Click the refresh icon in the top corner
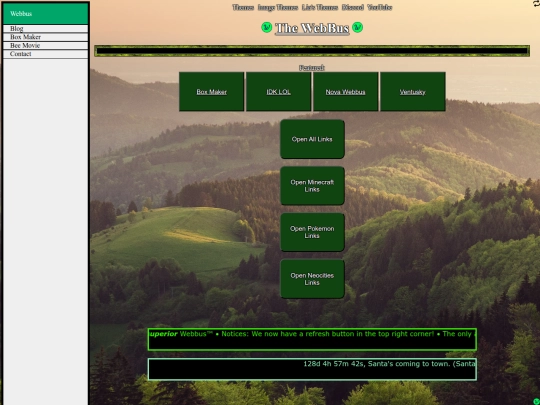540x405 pixels. 537,3
